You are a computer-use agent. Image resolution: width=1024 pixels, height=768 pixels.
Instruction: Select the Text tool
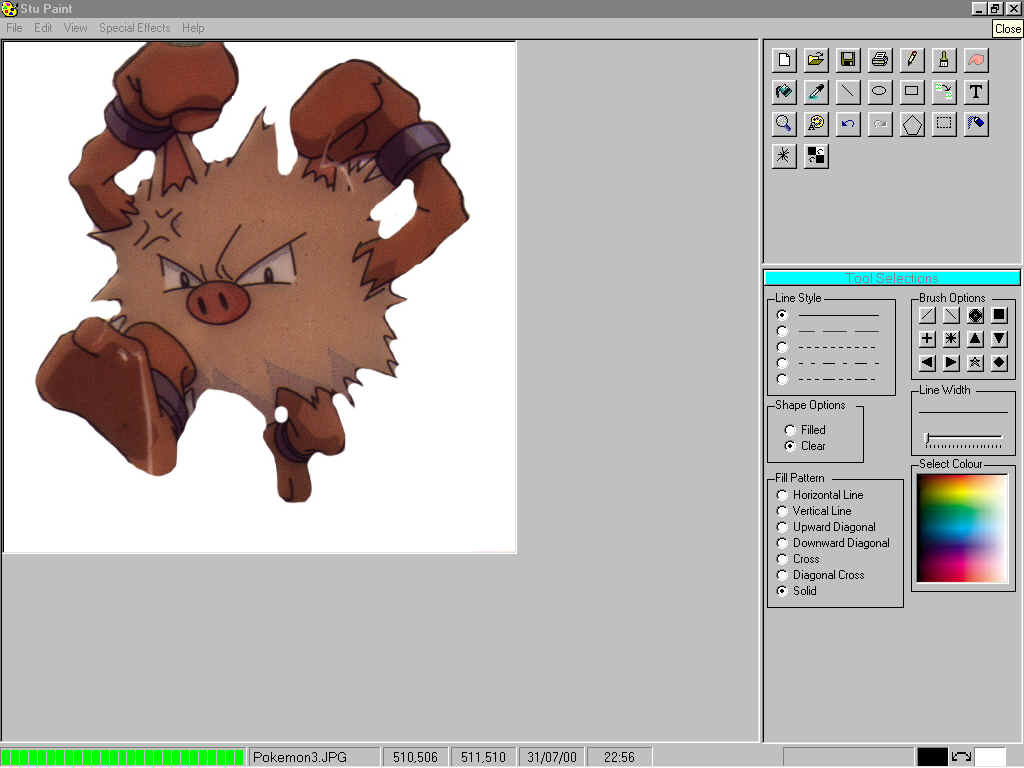[x=976, y=92]
